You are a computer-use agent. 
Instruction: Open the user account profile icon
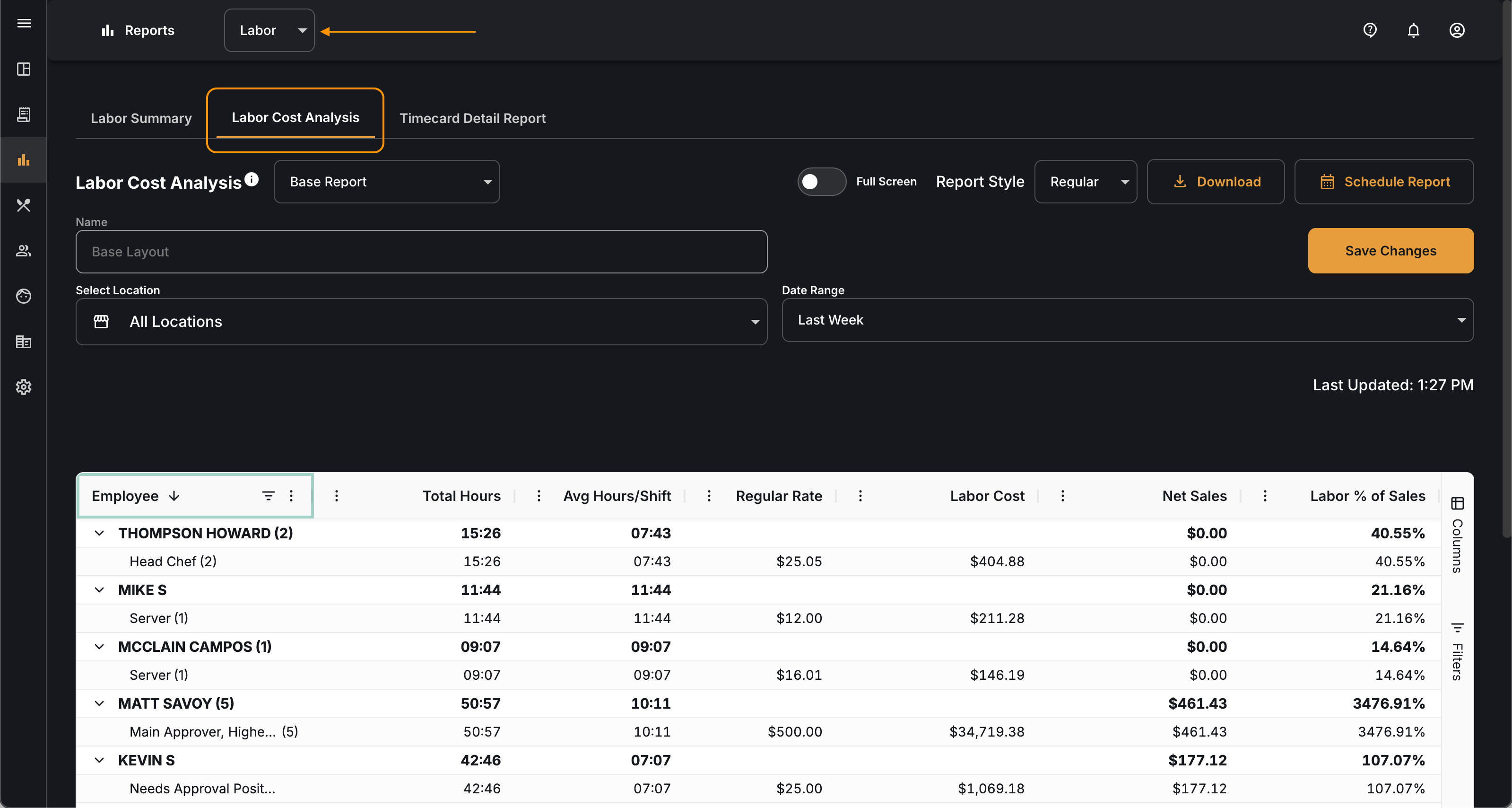[1456, 30]
